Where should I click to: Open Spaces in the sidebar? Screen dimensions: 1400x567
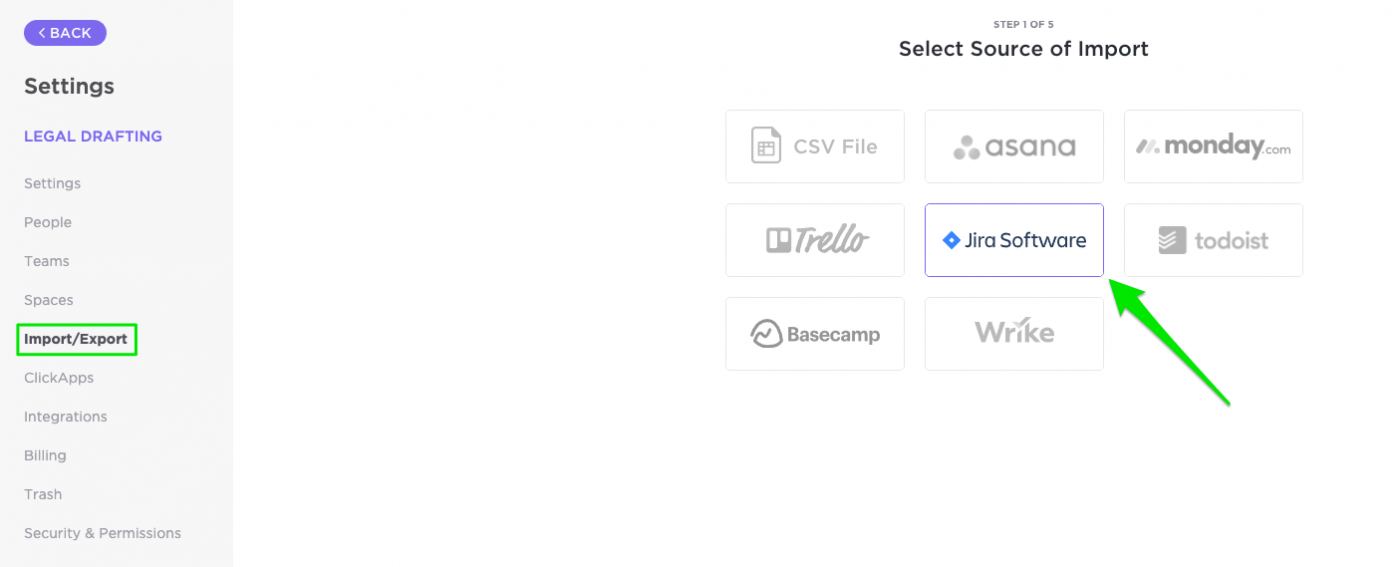tap(49, 300)
